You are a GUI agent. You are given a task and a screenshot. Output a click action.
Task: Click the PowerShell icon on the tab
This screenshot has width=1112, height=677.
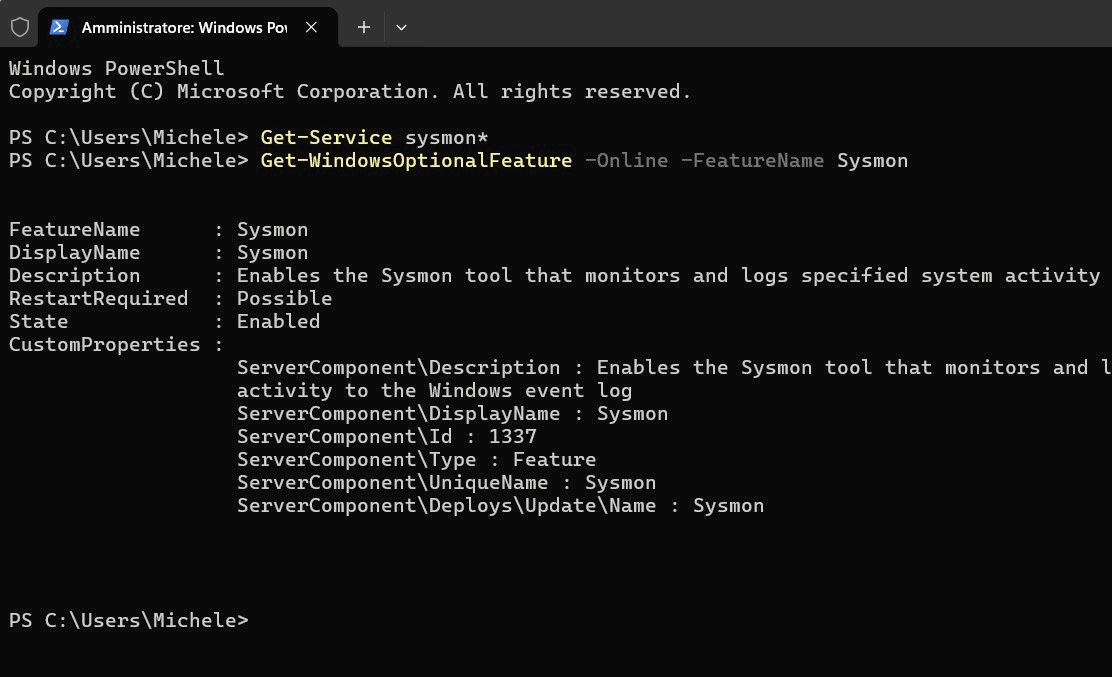(x=60, y=27)
